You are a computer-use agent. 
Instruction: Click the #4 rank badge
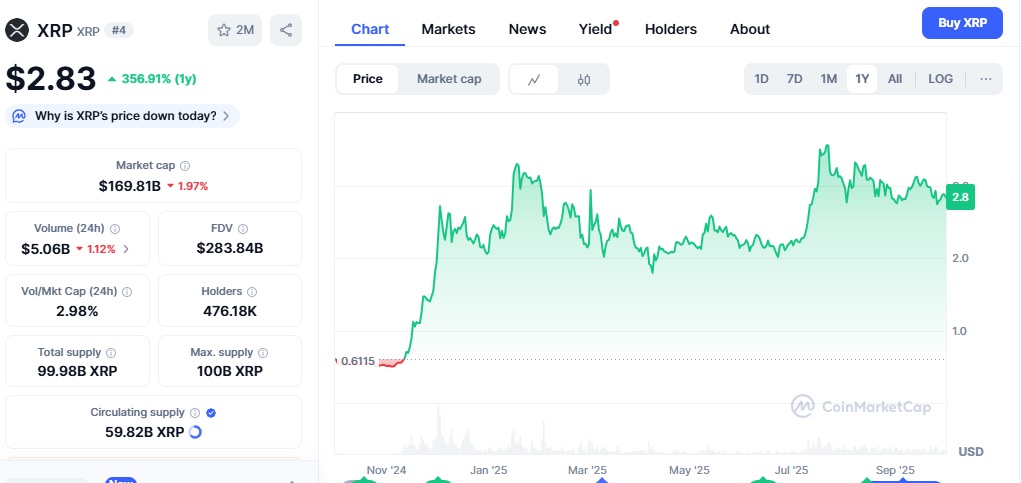[x=119, y=30]
